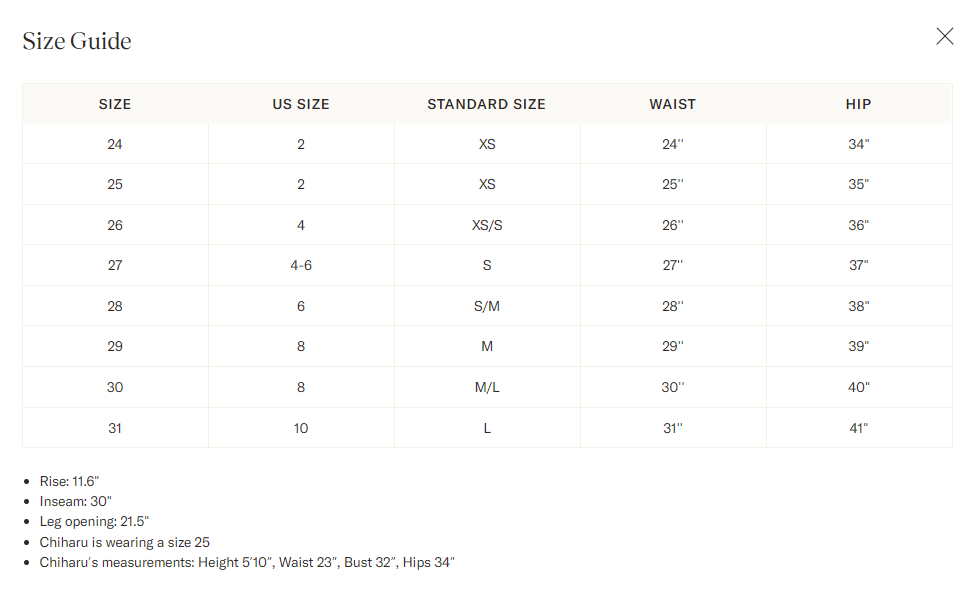Click the 41" hip measurement cell
The height and width of the screenshot is (597, 967).
click(858, 428)
